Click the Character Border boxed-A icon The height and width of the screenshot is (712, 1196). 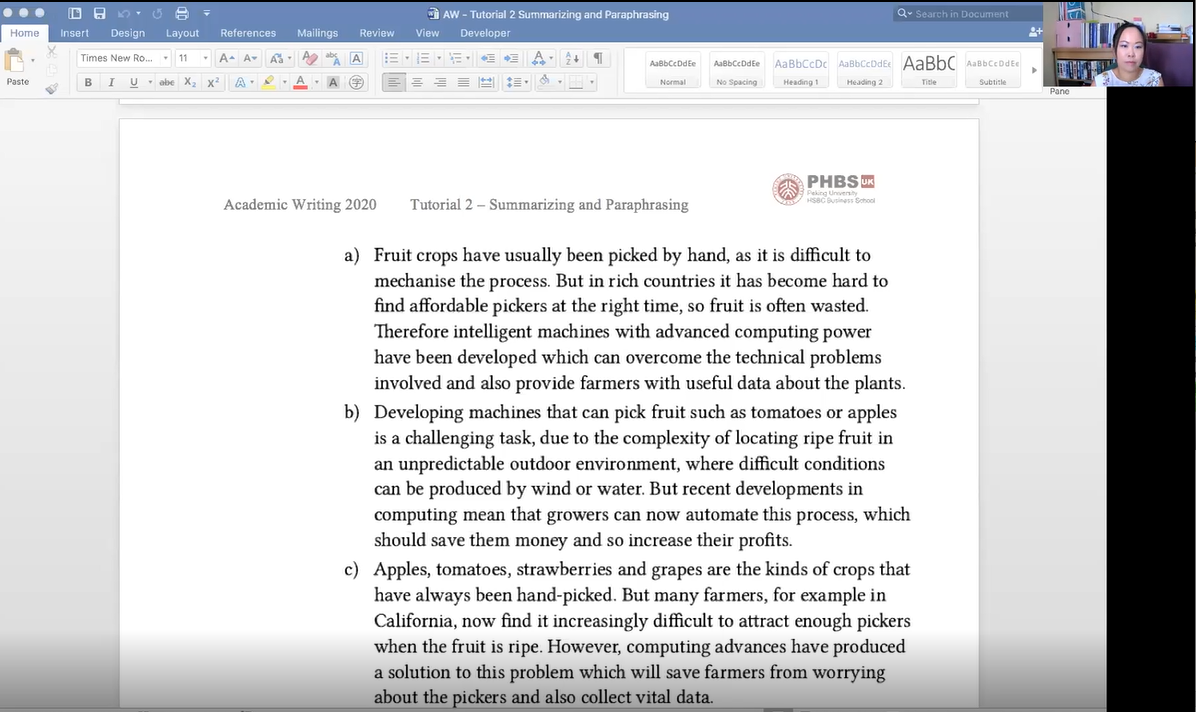point(356,58)
